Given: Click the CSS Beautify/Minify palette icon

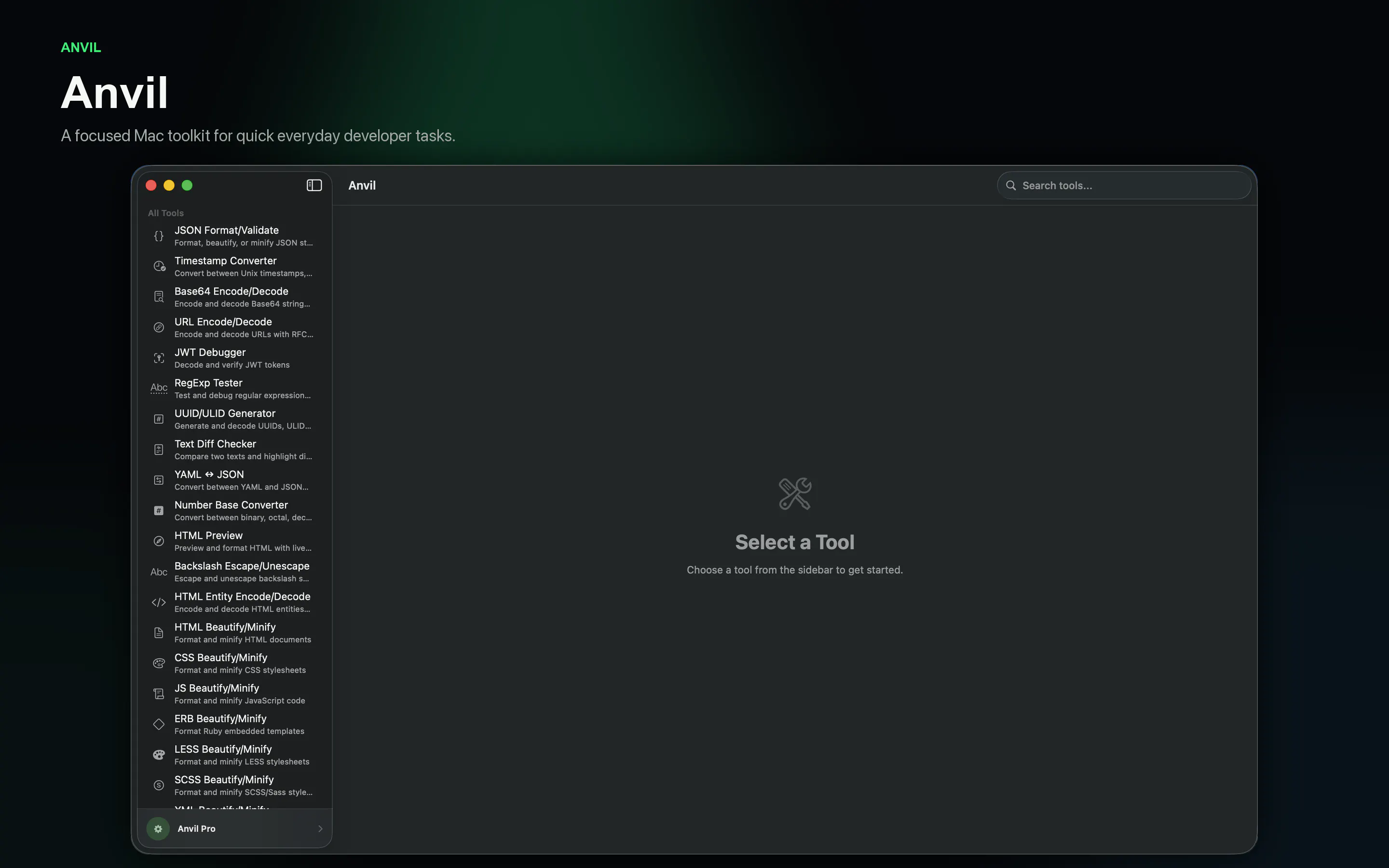Looking at the screenshot, I should [159, 663].
